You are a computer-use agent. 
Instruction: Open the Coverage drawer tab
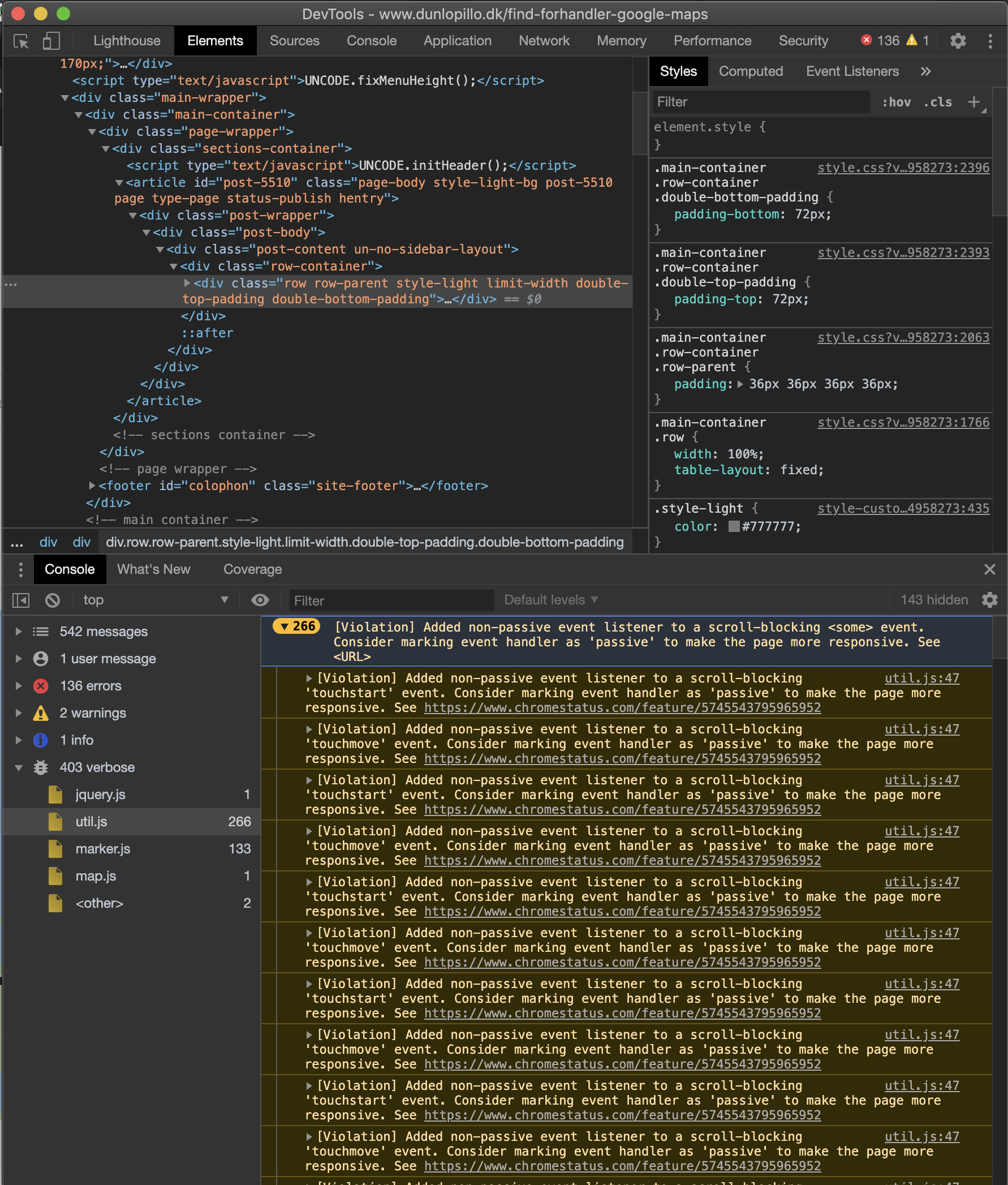[x=253, y=569]
